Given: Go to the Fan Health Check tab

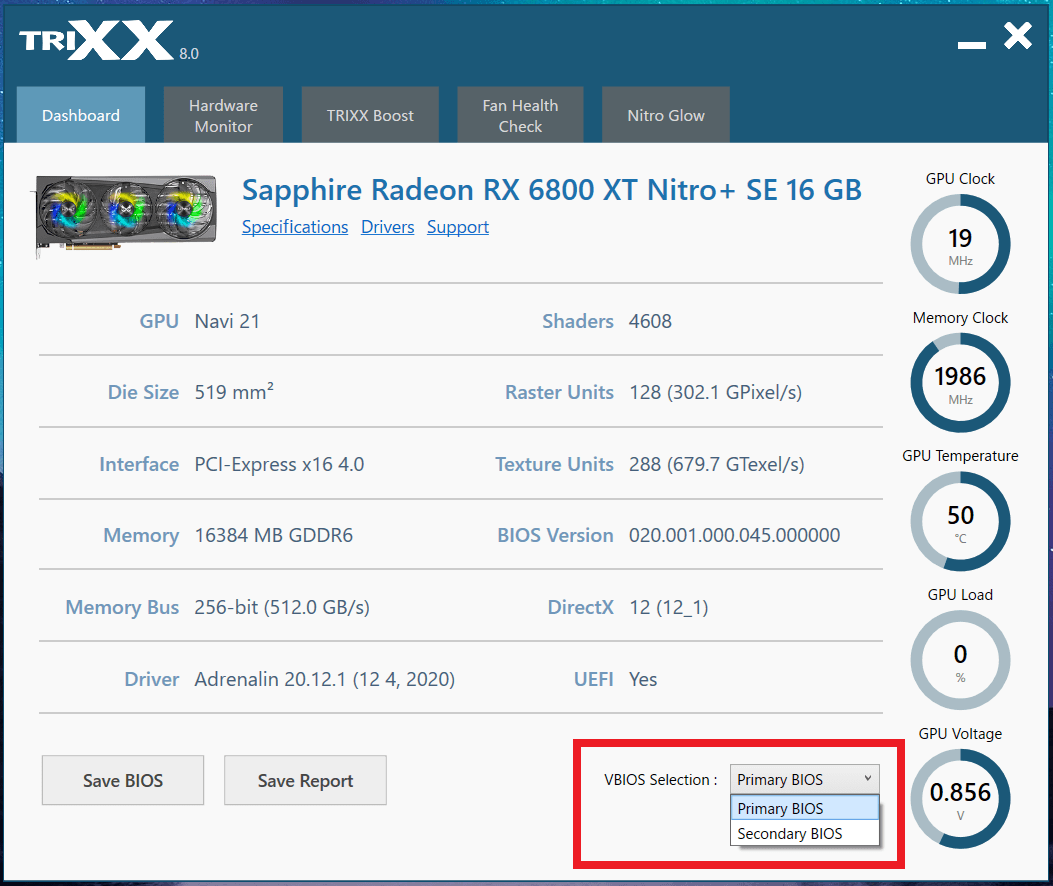Looking at the screenshot, I should tap(520, 115).
